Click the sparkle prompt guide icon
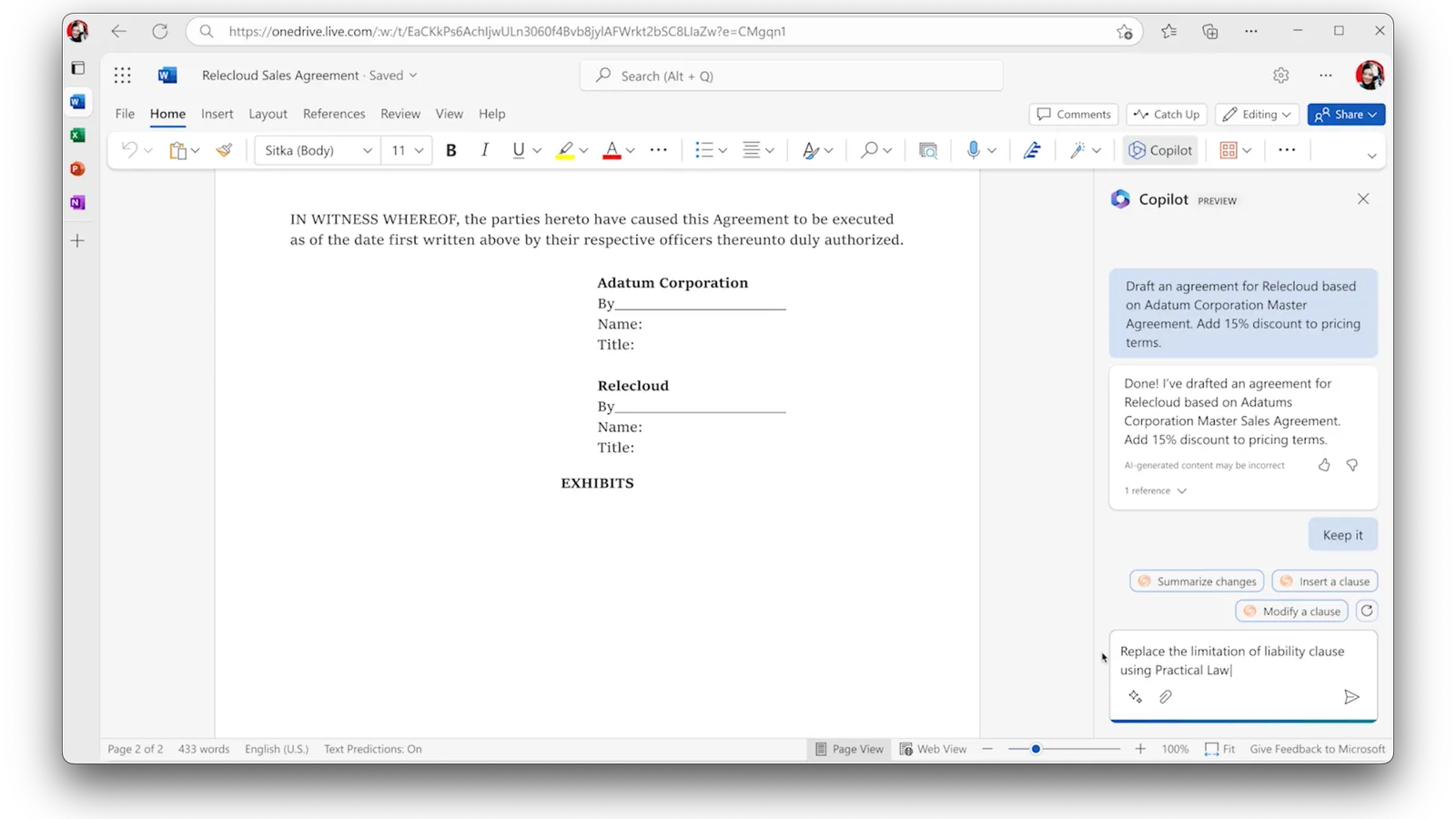This screenshot has width=1456, height=819. pos(1135,697)
